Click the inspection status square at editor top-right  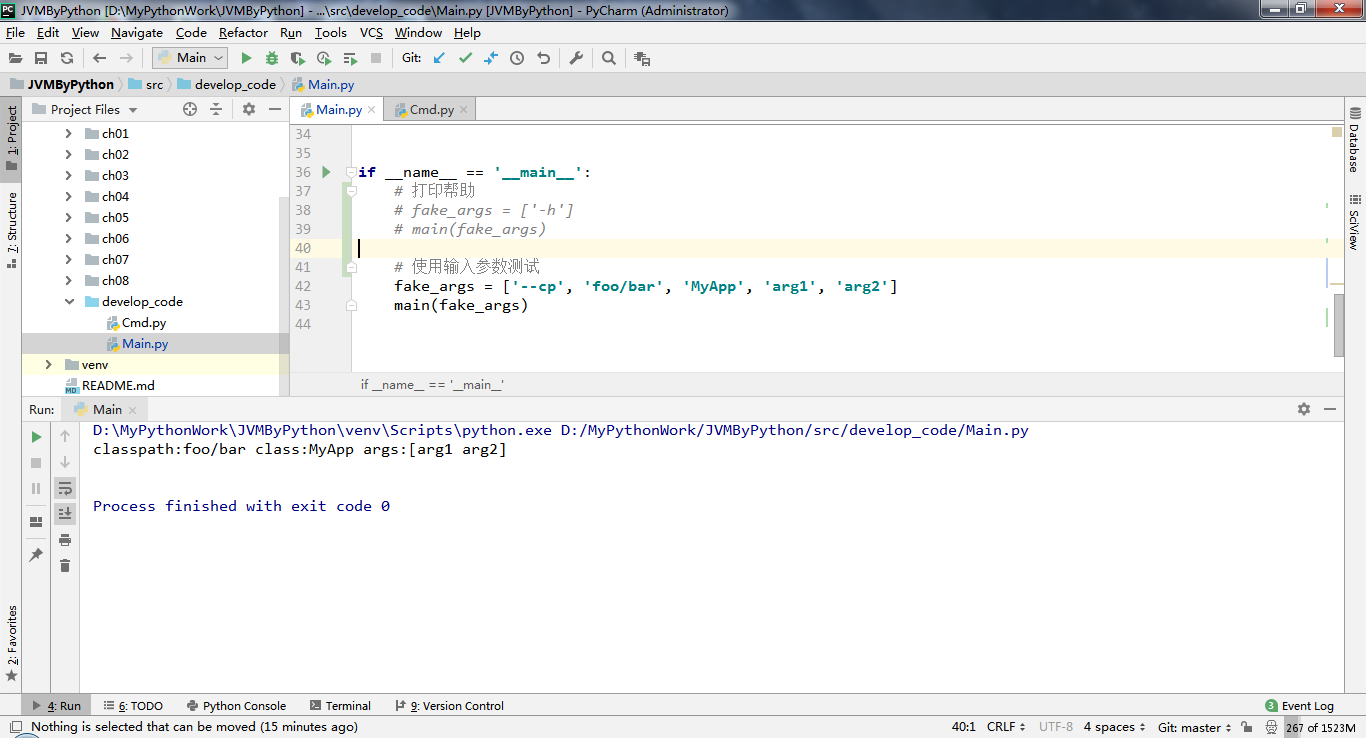(x=1338, y=132)
